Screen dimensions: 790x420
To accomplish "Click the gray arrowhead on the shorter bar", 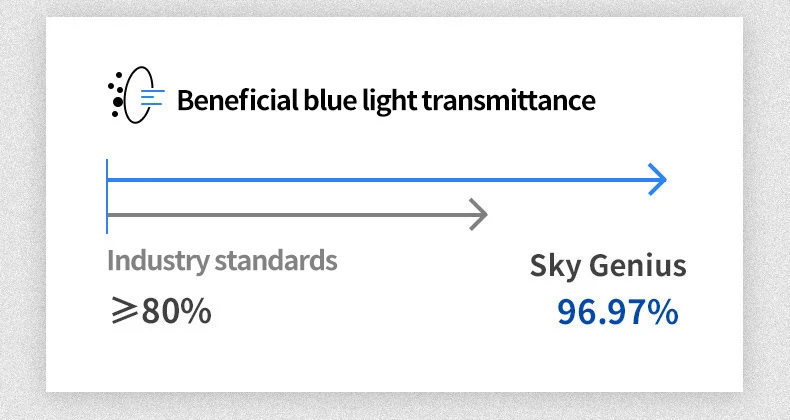I will (x=478, y=214).
